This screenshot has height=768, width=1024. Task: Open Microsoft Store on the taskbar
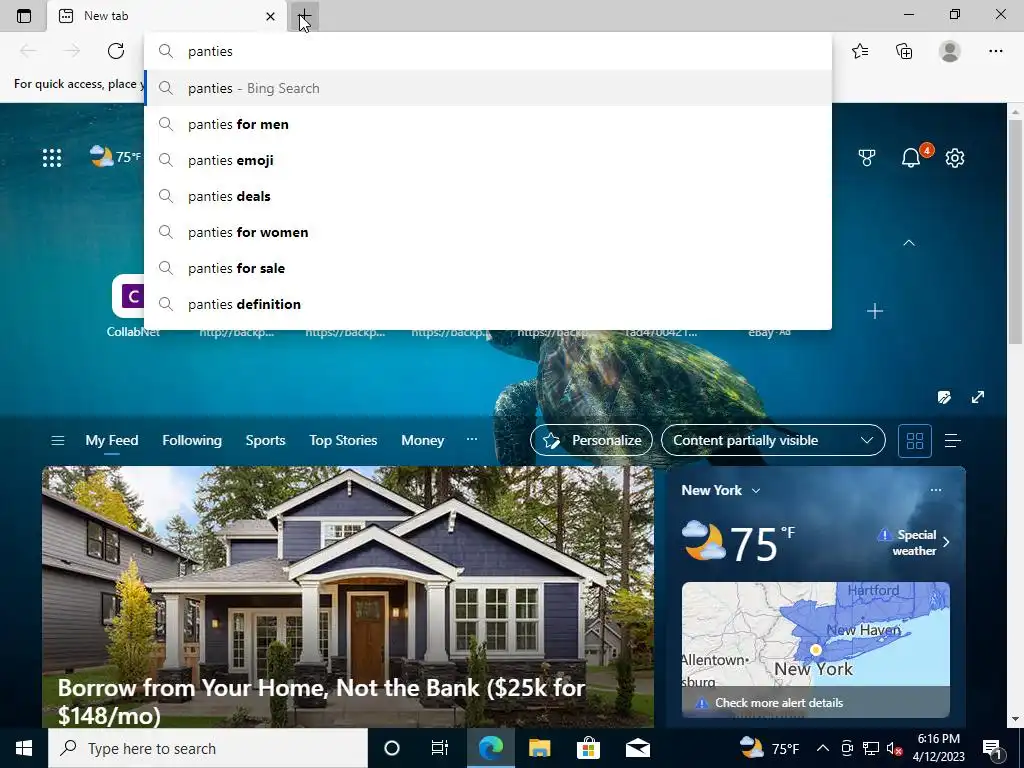tap(588, 748)
